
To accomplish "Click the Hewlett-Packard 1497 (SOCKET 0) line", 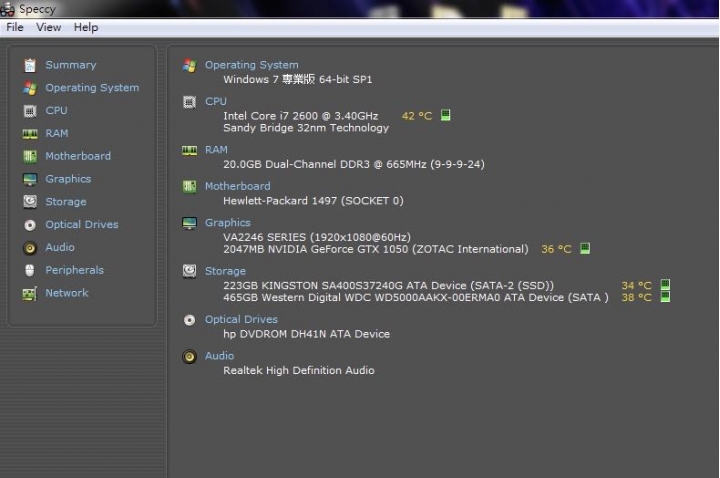I will point(313,201).
